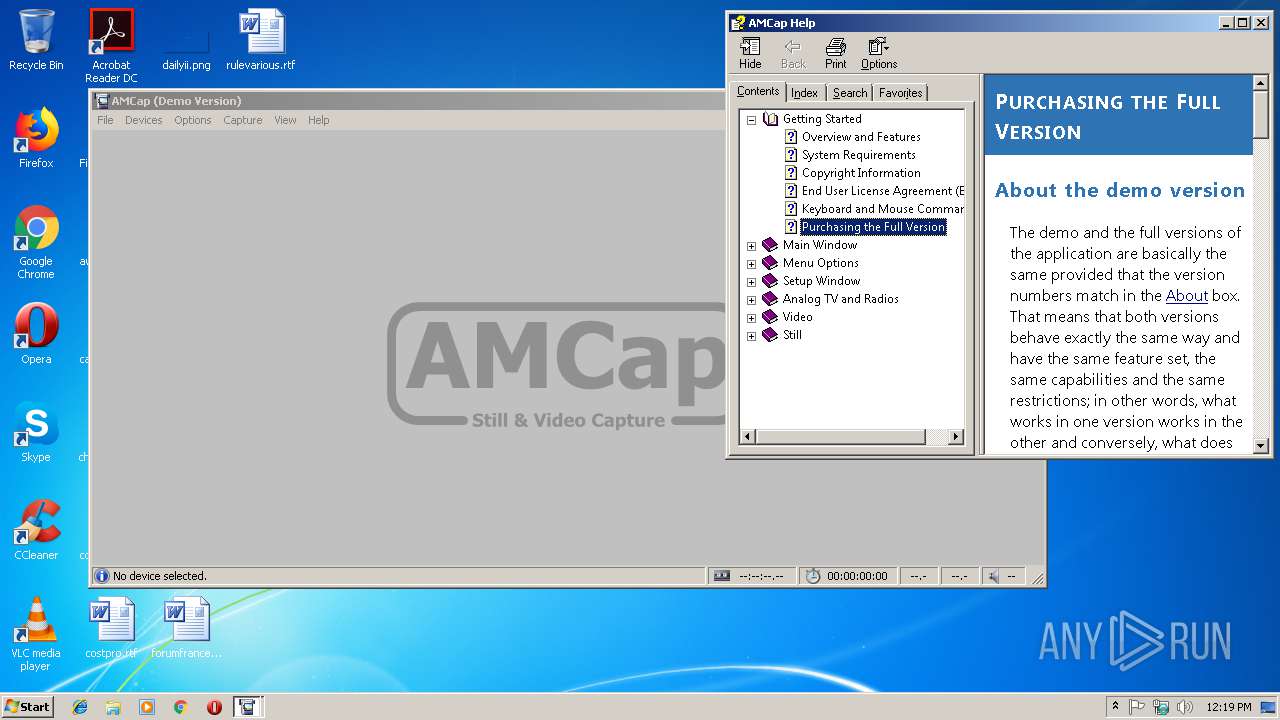
Task: Select the Acrobat Reader DC desktop shortcut
Action: 111,46
